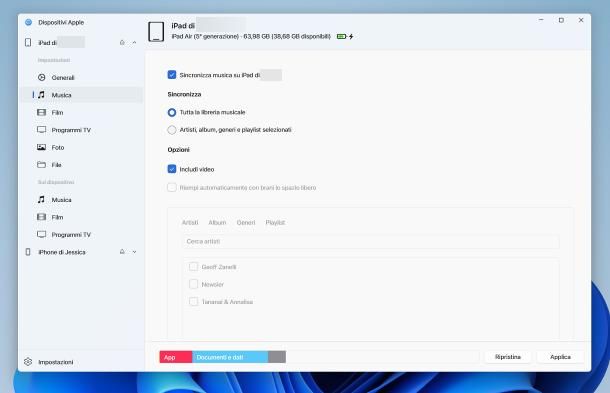
Task: Click the battery charging indicator
Action: pyautogui.click(x=345, y=36)
